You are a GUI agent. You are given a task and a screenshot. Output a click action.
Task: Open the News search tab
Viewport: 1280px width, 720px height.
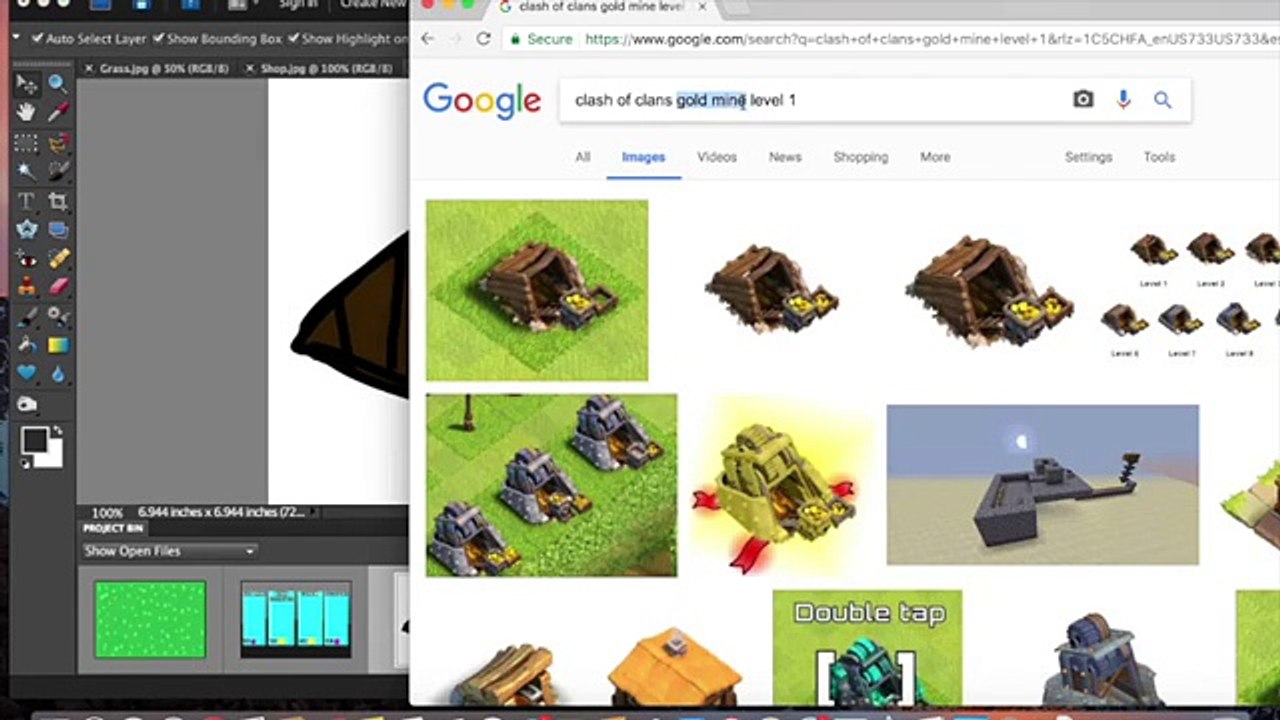(x=785, y=157)
